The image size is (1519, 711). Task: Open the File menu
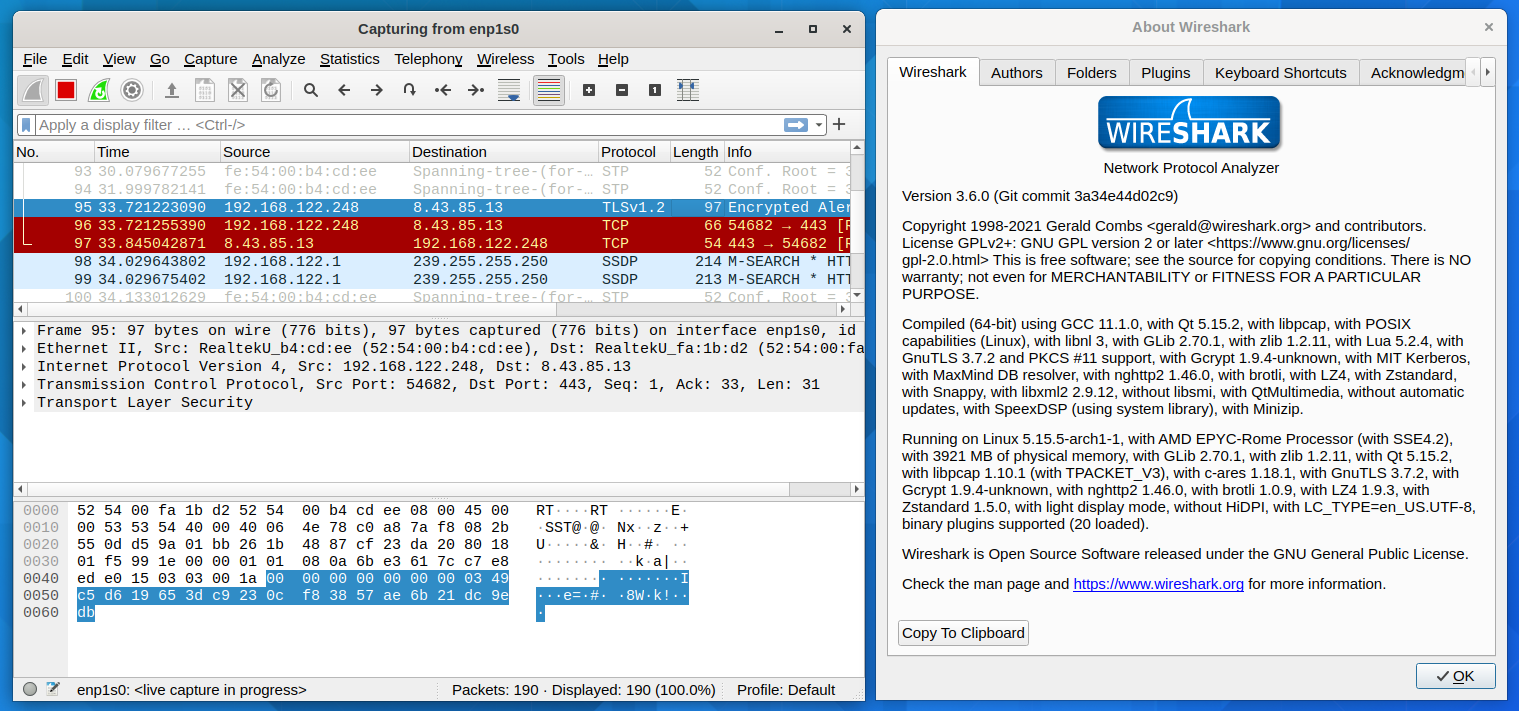(x=35, y=59)
